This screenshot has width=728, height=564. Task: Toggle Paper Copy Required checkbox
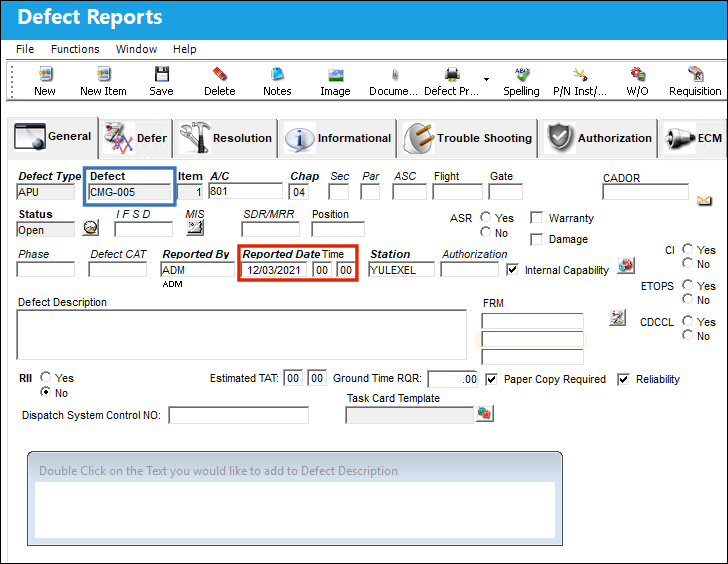point(491,379)
